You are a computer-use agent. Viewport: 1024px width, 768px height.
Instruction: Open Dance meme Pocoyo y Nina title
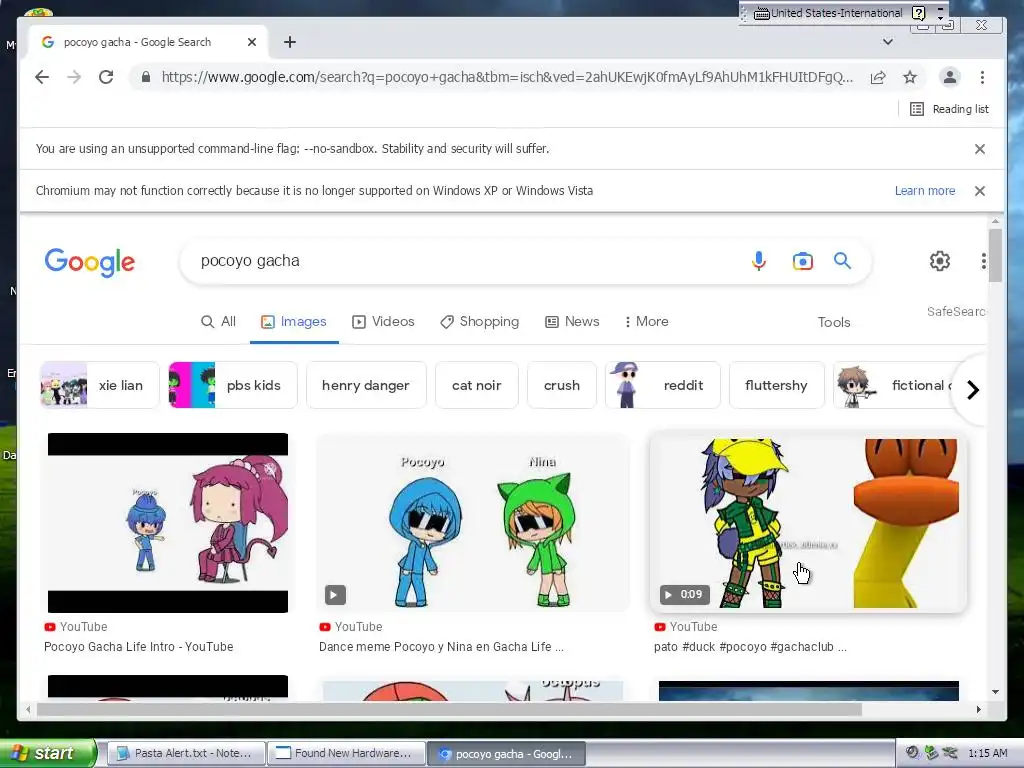[x=441, y=647]
